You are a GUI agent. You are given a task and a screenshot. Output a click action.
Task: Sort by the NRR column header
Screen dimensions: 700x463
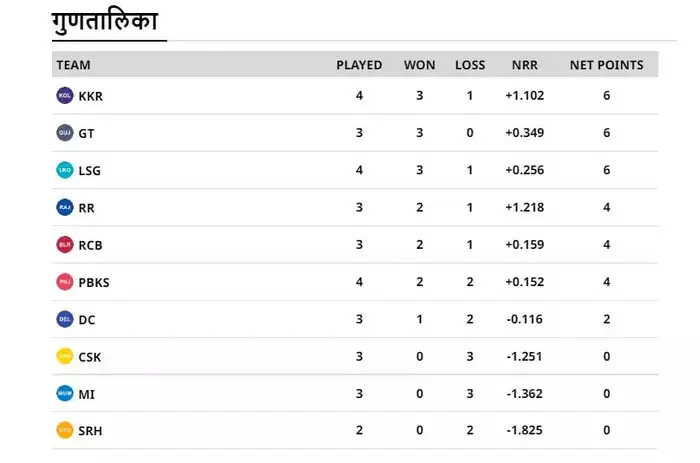coord(524,65)
